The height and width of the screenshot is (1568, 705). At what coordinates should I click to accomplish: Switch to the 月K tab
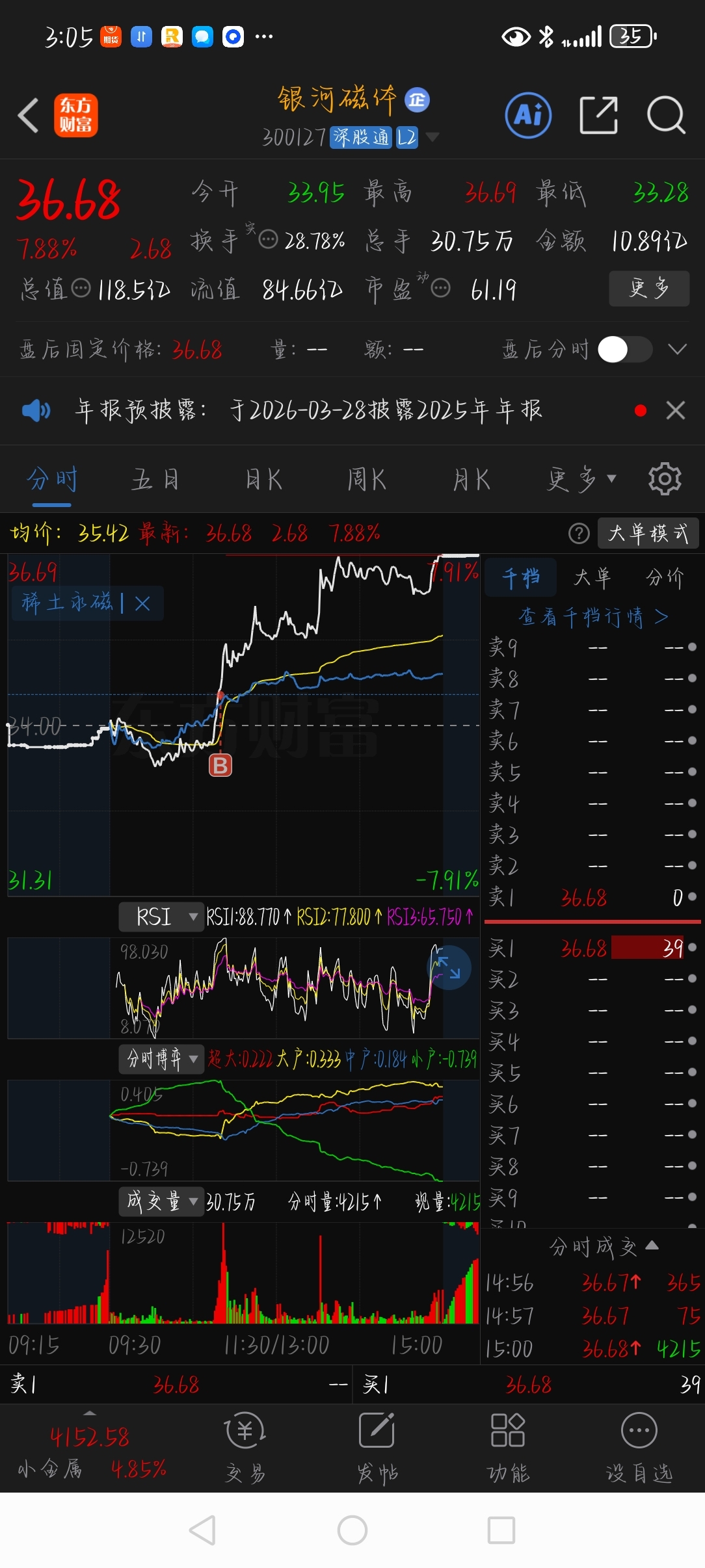(x=471, y=480)
